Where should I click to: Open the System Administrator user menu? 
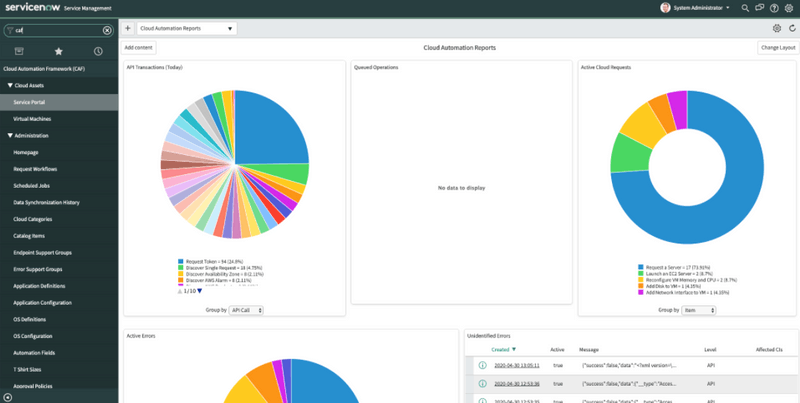(x=698, y=8)
